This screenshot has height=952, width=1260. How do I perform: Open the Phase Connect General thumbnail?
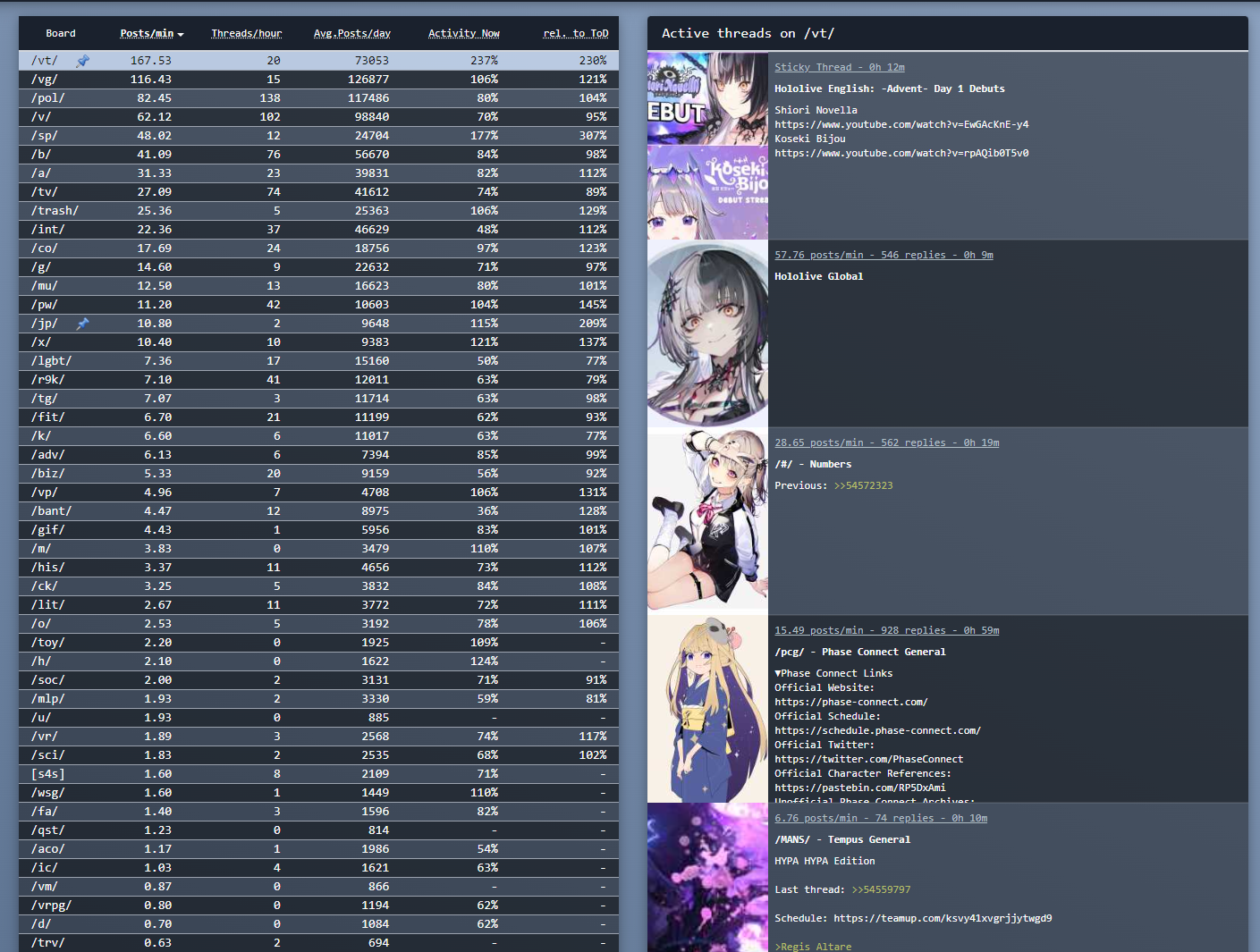[707, 709]
